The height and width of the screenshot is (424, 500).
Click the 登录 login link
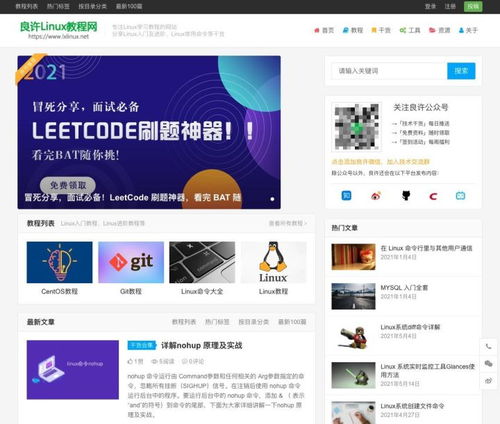(430, 6)
